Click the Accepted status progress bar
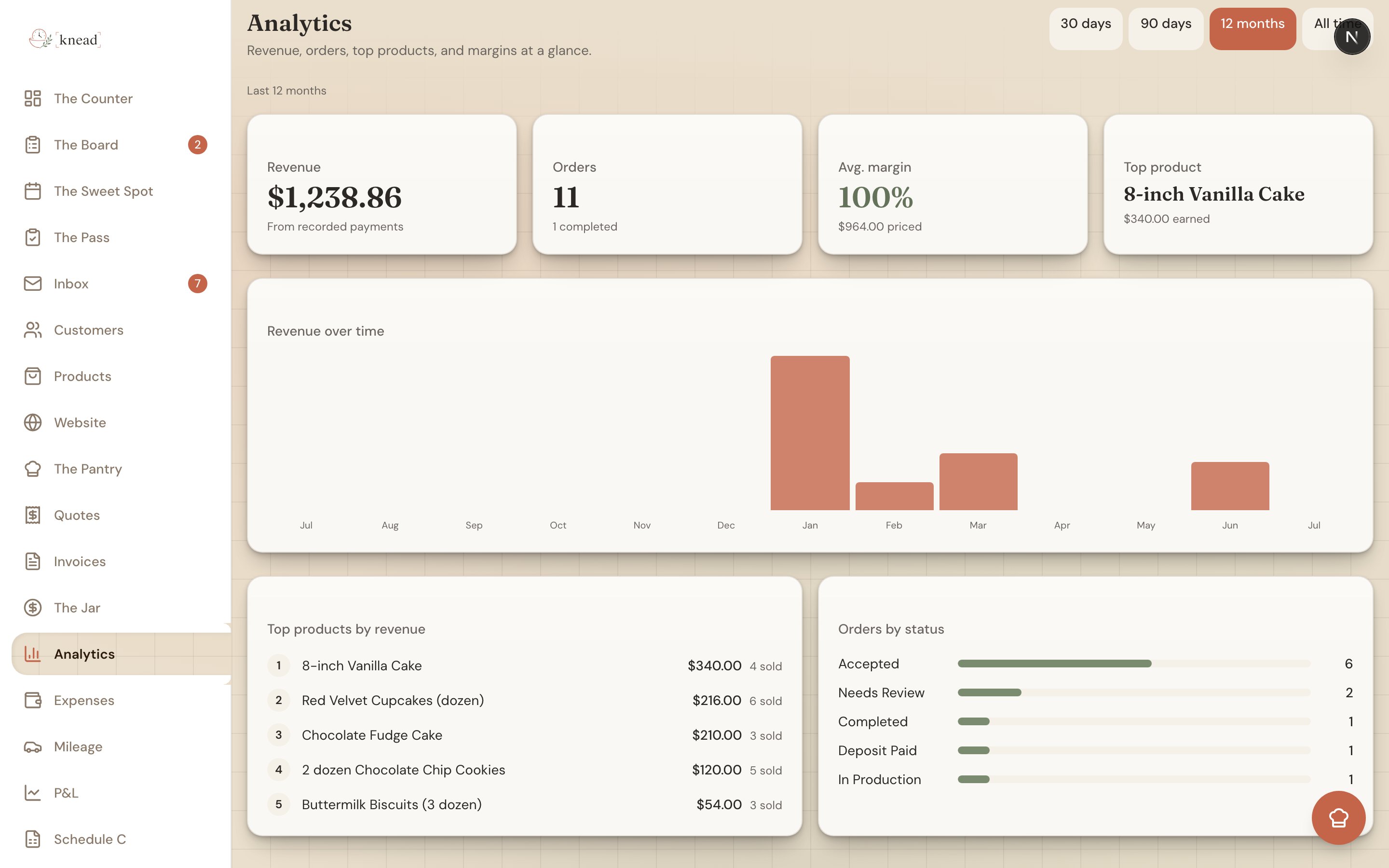The width and height of the screenshot is (1389, 868). point(1133,664)
